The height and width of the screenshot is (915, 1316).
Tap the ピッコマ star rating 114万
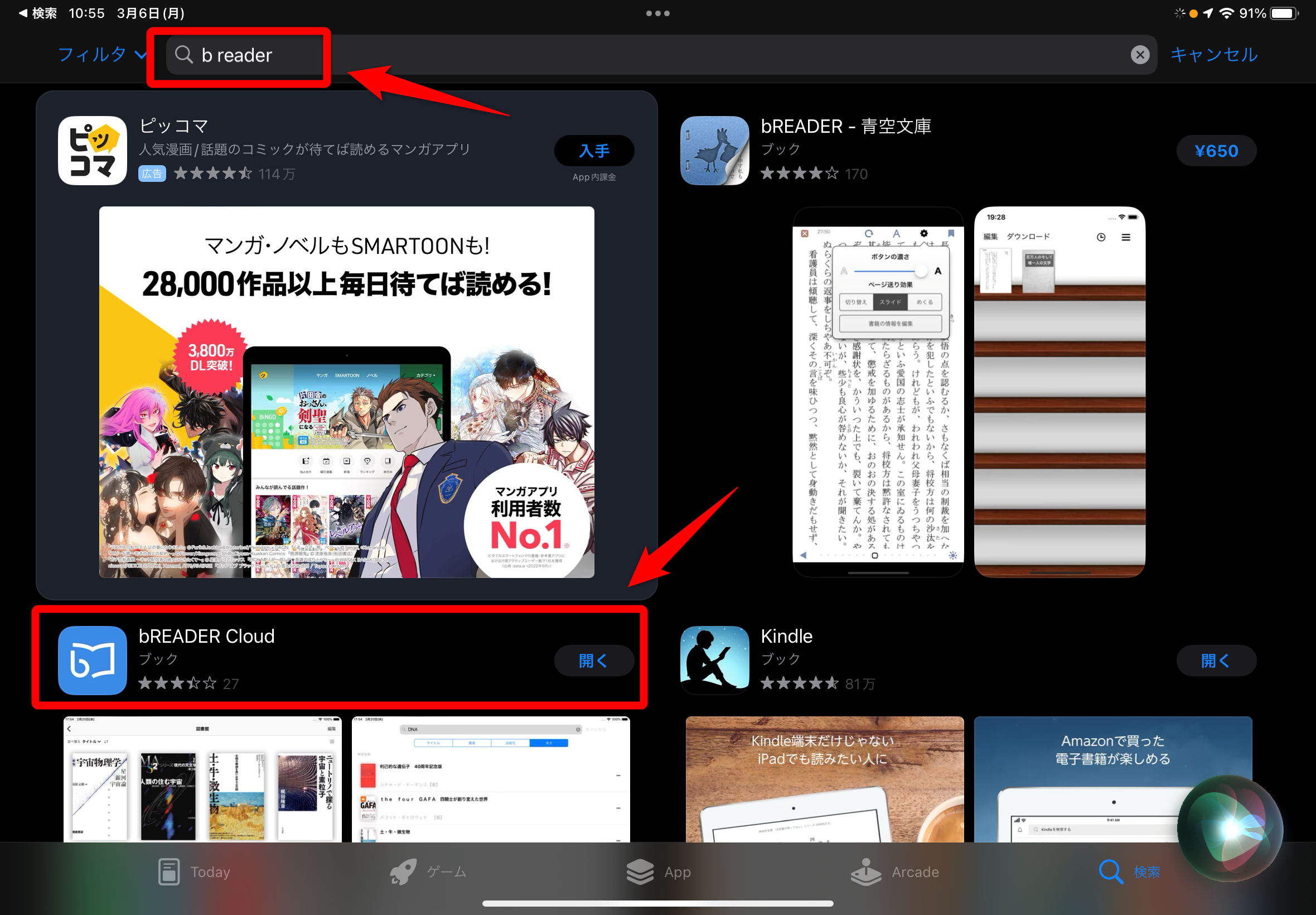[234, 173]
